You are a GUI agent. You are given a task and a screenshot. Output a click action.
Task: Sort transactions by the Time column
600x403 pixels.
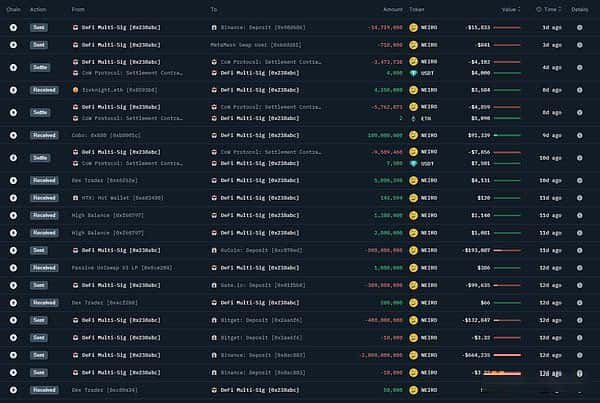coord(550,9)
